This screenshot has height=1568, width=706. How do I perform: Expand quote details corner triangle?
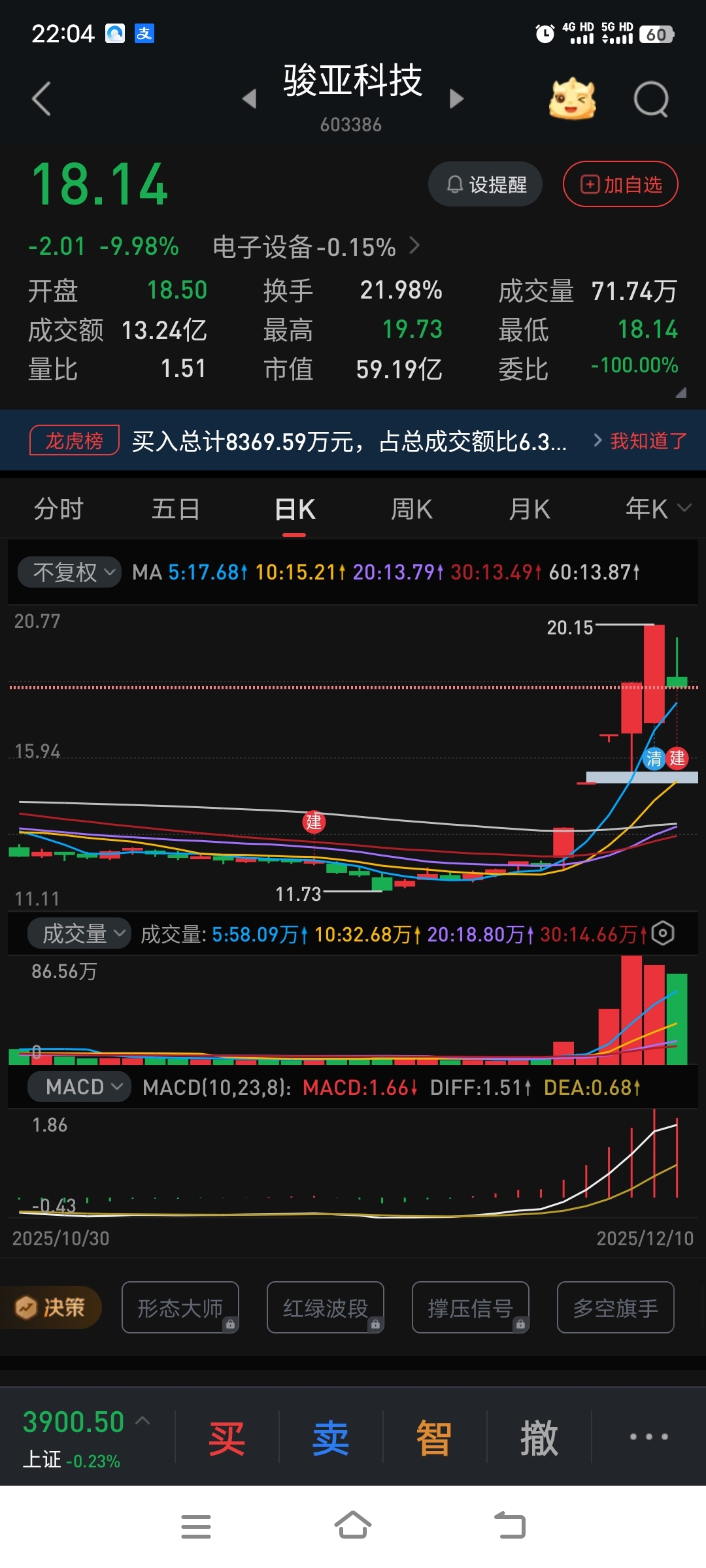(681, 392)
